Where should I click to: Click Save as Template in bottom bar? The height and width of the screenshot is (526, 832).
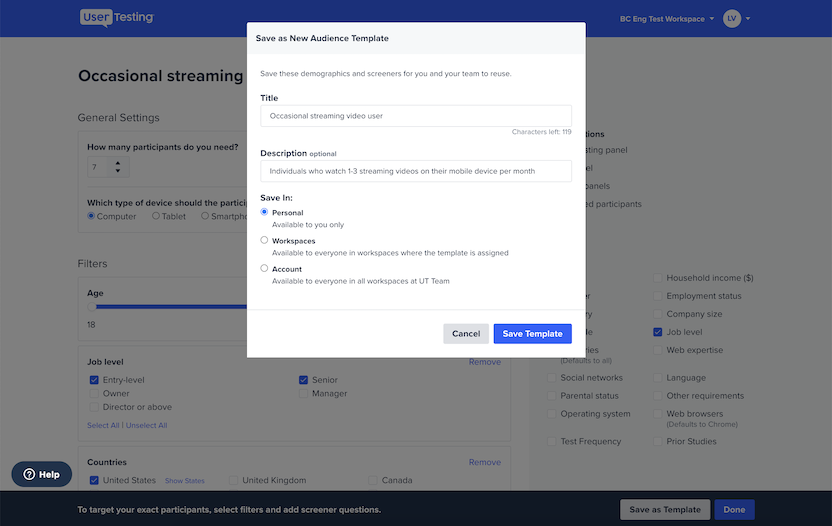(664, 510)
